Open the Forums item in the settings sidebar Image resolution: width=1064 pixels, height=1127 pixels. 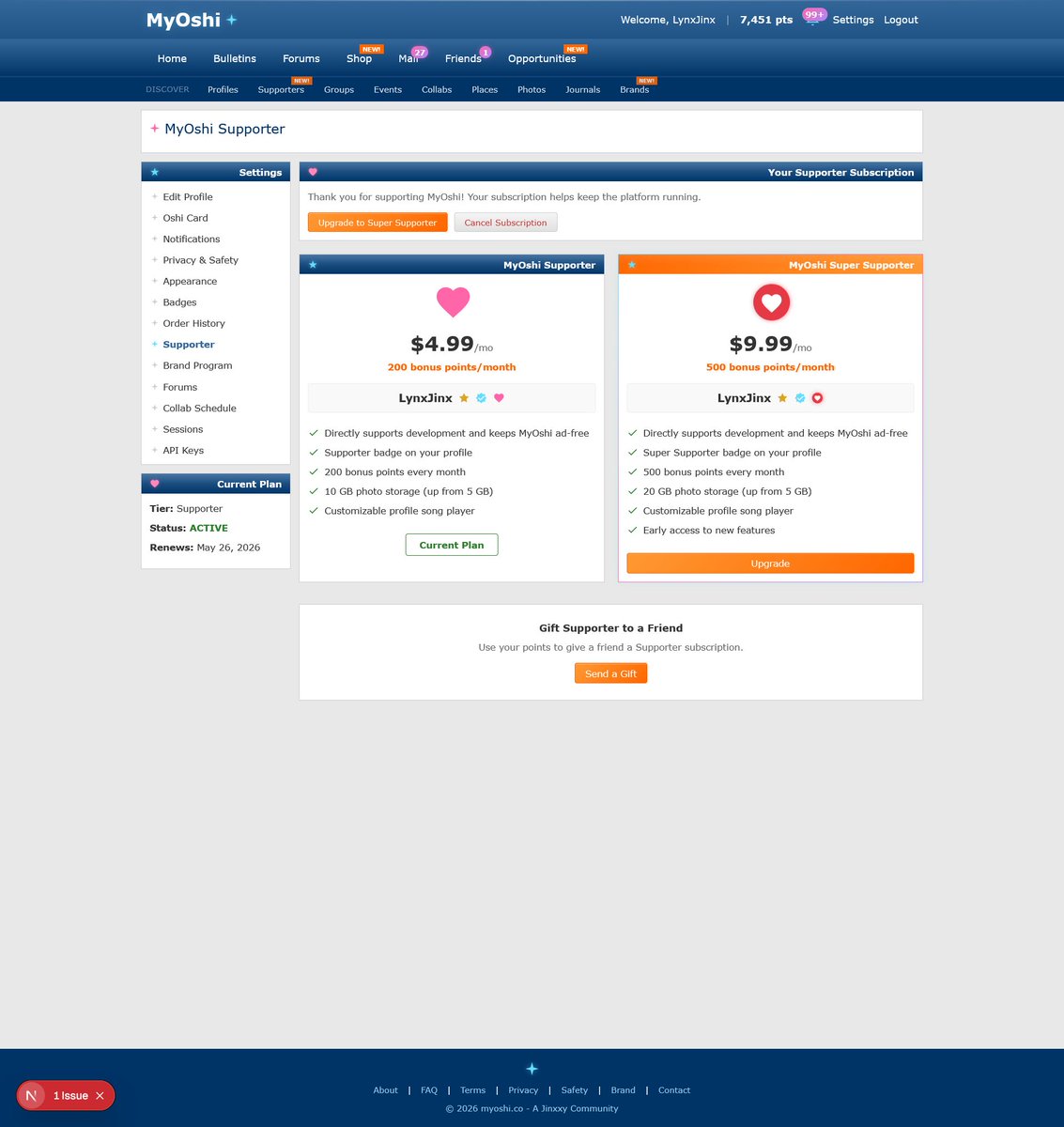coord(180,387)
